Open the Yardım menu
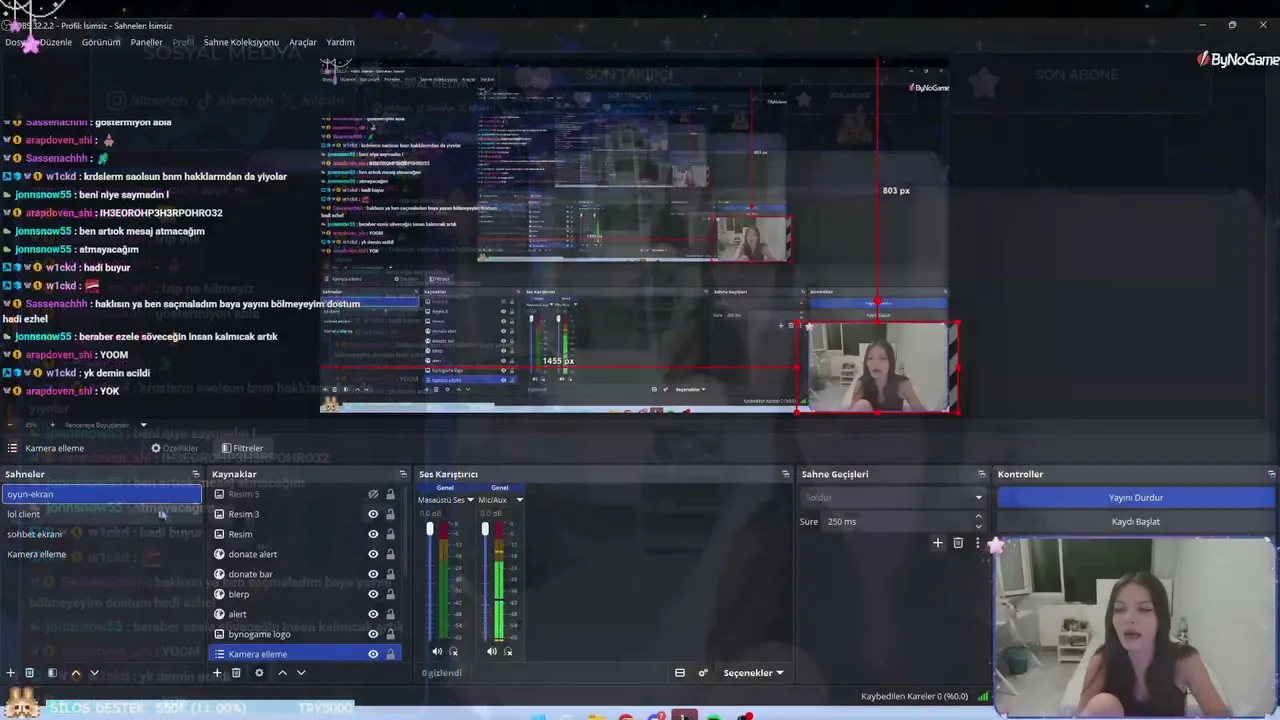 (x=340, y=42)
